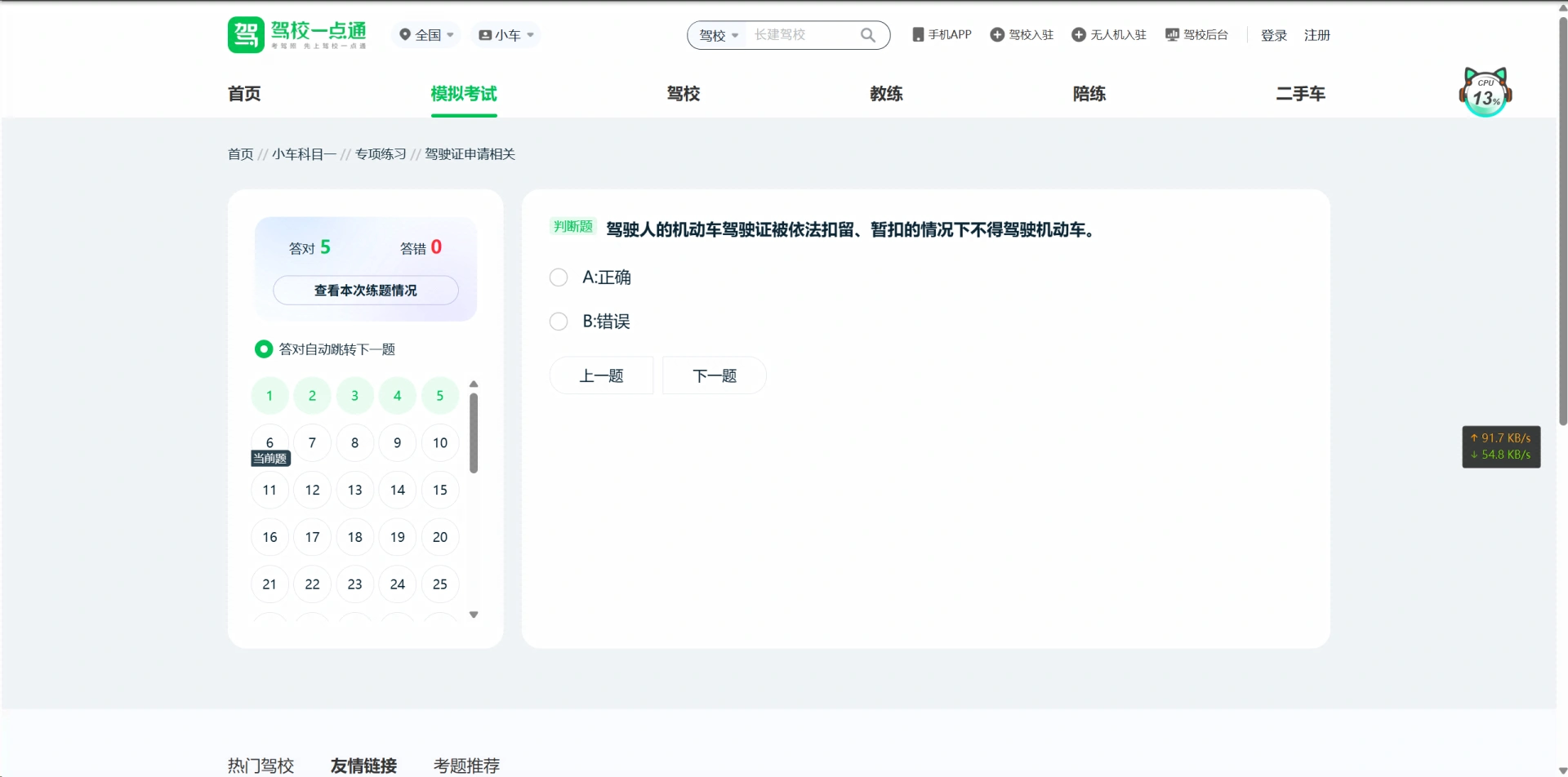1568x777 pixels.
Task: Click the network speed indicator widget
Action: point(1501,446)
